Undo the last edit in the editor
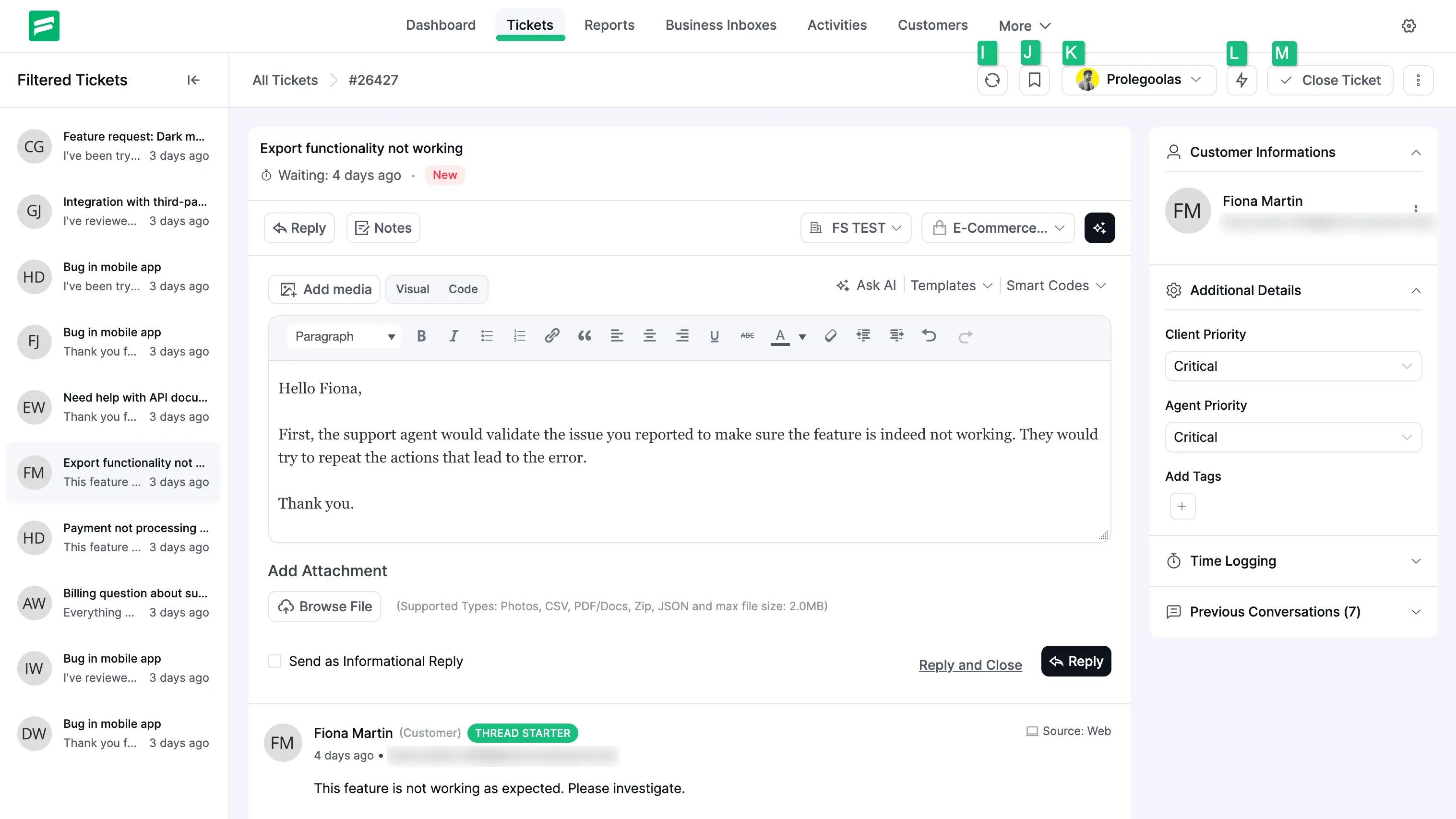 (929, 336)
